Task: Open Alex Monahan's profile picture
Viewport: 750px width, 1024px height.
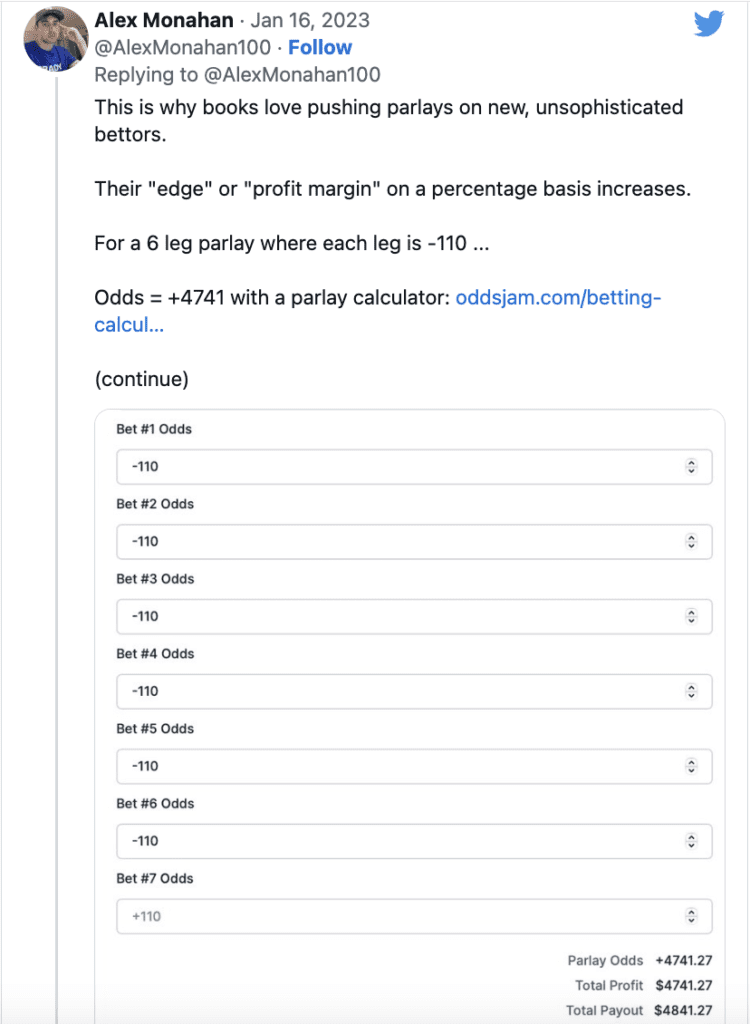Action: click(56, 39)
